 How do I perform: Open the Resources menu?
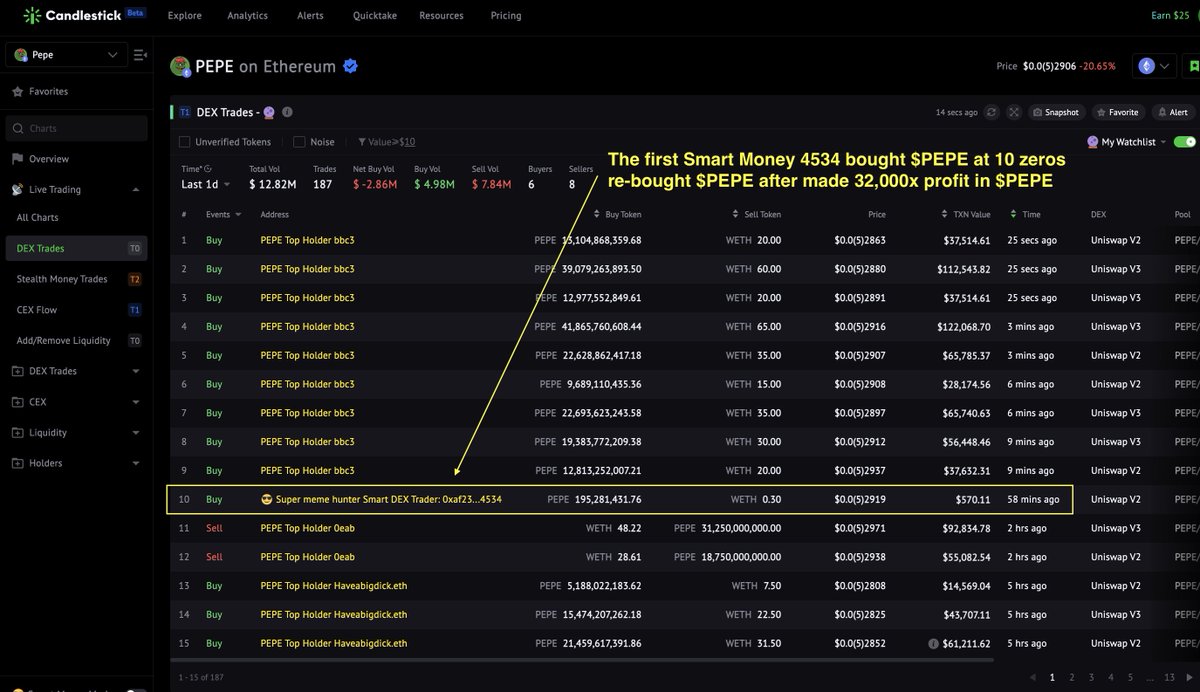[x=441, y=15]
